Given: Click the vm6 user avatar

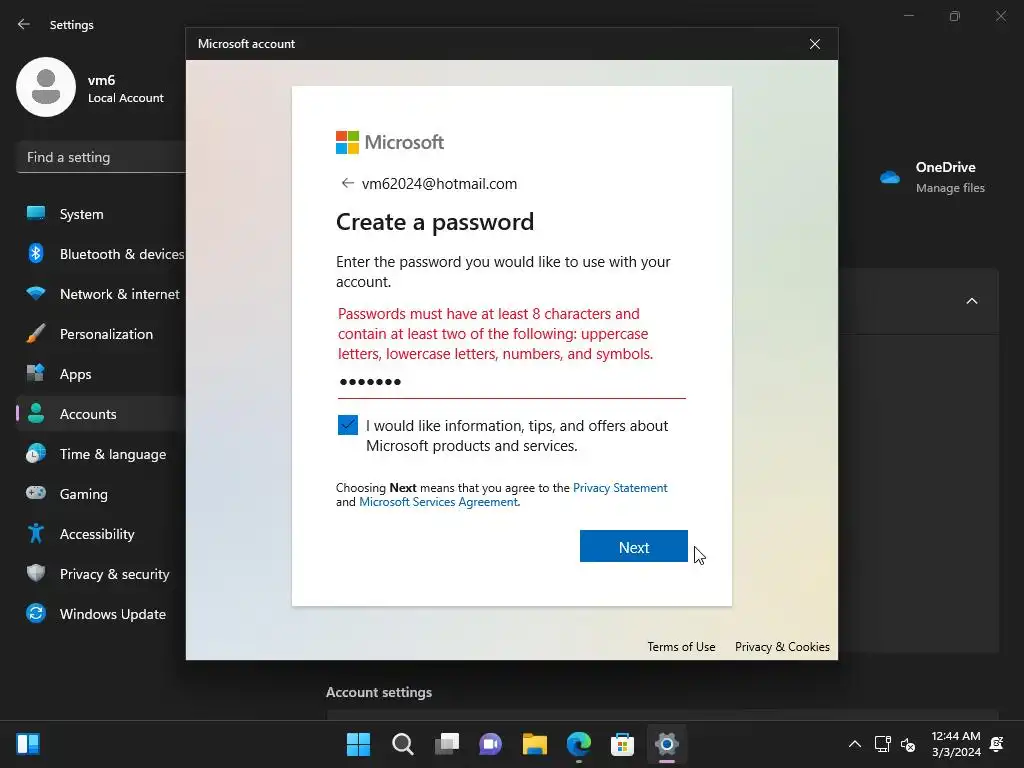Looking at the screenshot, I should click(46, 87).
